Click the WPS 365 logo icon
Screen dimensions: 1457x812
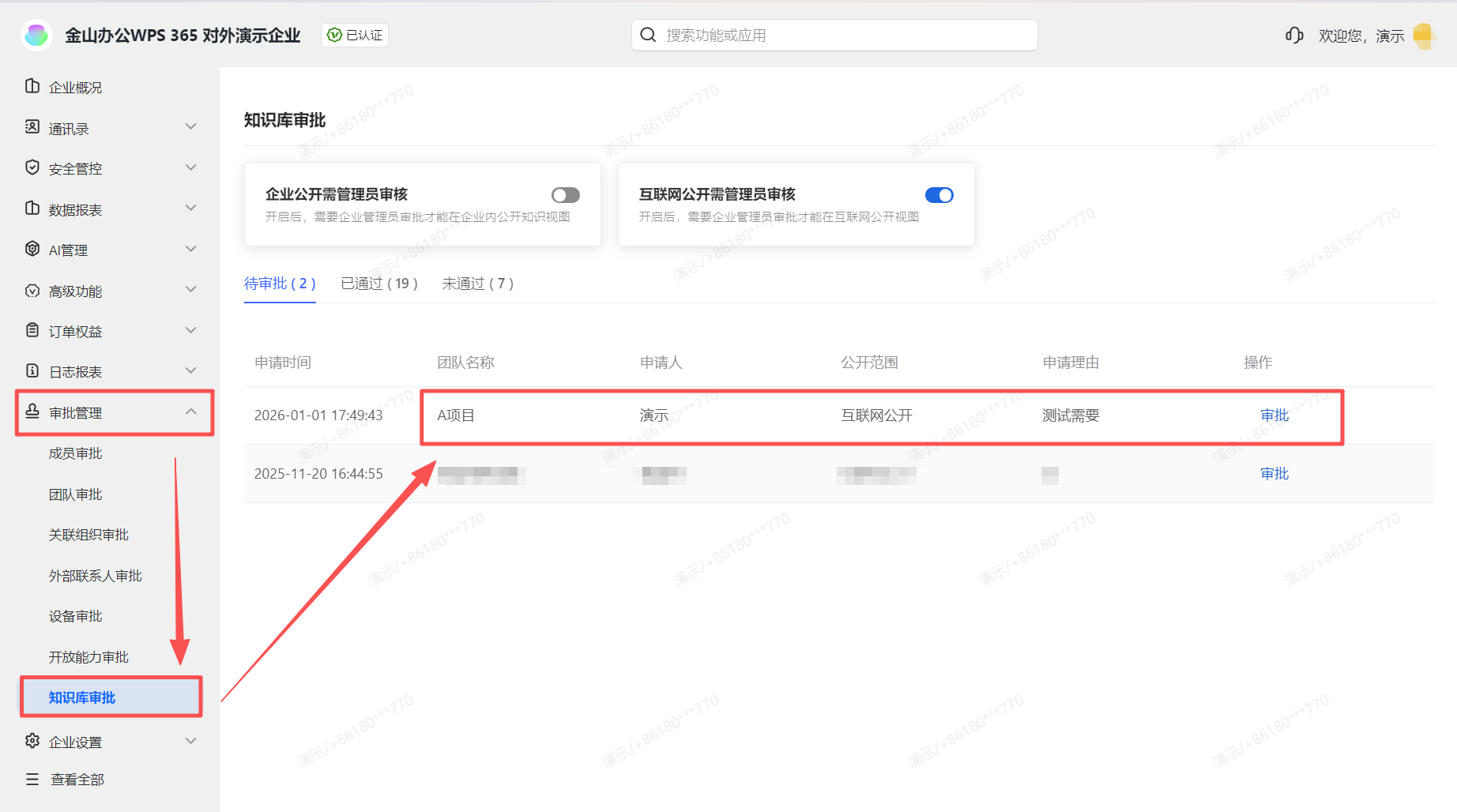pos(36,35)
